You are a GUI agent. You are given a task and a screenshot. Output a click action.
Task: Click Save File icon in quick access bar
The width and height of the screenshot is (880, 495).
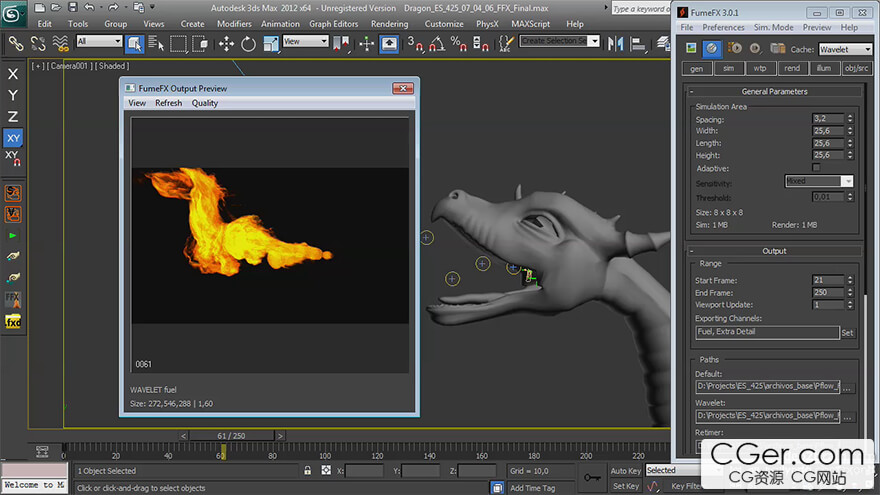(x=72, y=7)
